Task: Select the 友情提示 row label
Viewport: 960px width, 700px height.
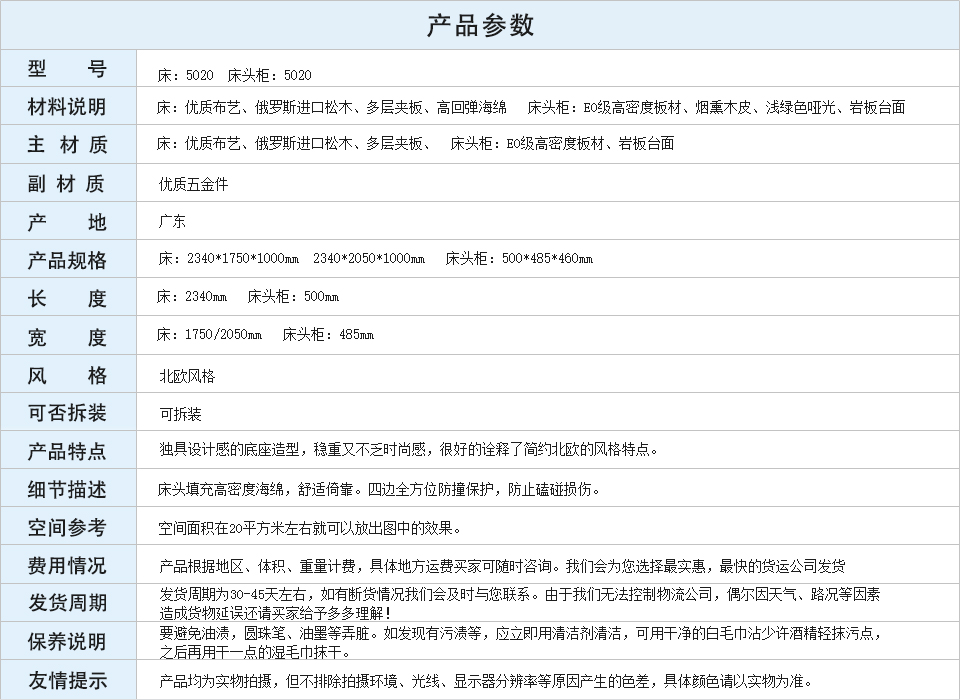Action: [67, 680]
